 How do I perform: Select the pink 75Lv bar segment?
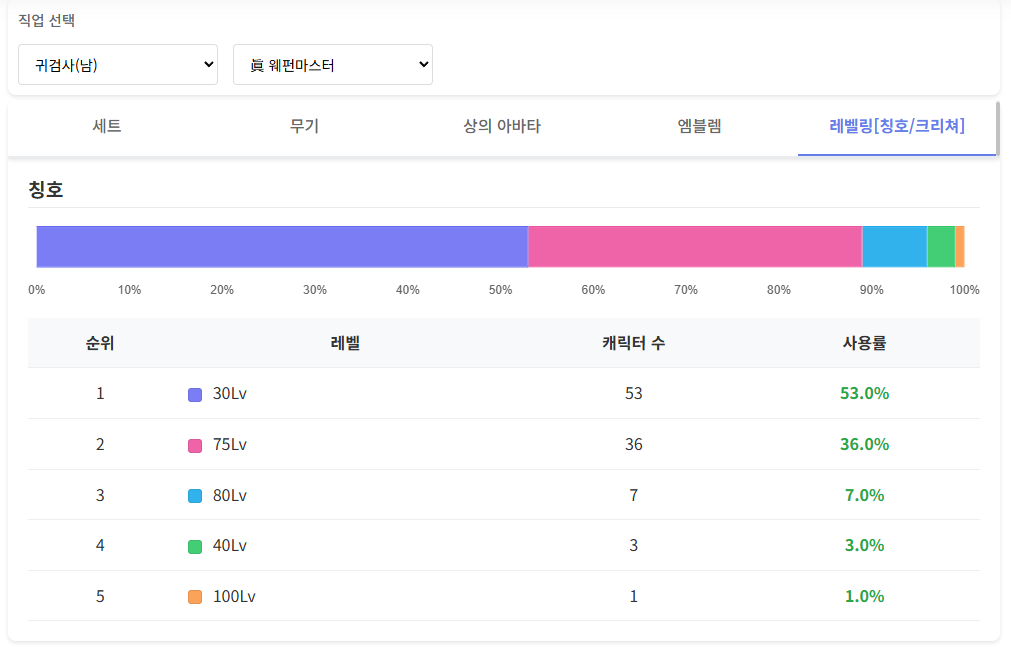pos(695,247)
